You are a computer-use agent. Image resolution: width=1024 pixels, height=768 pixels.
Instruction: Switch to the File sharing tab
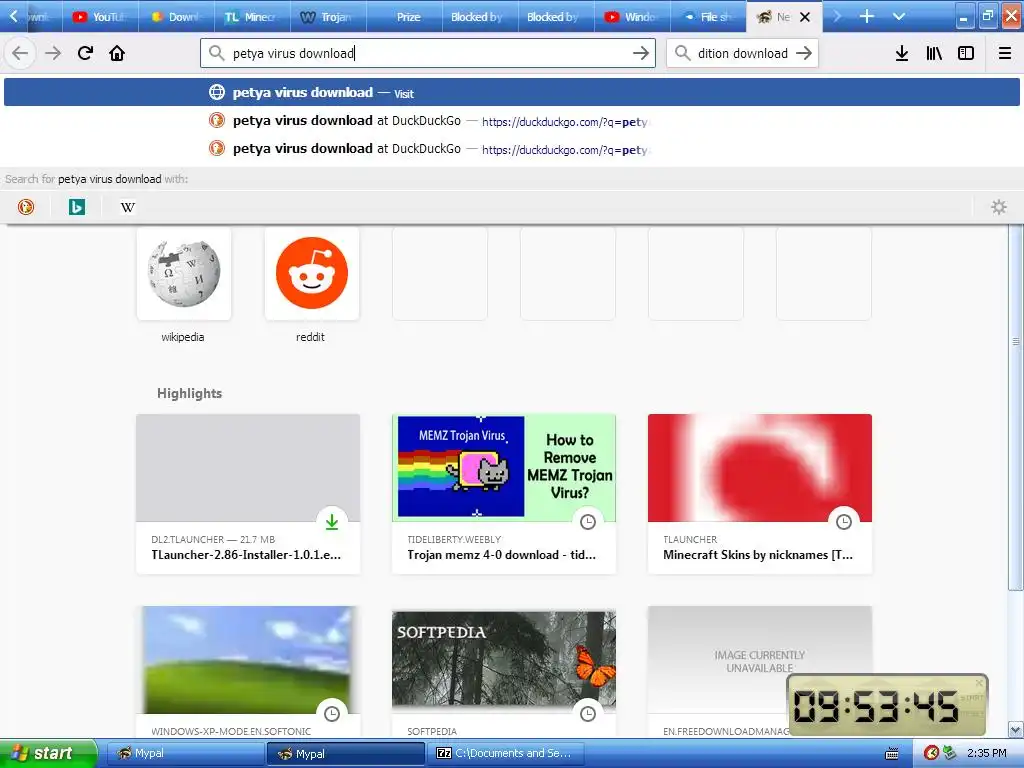coord(708,17)
